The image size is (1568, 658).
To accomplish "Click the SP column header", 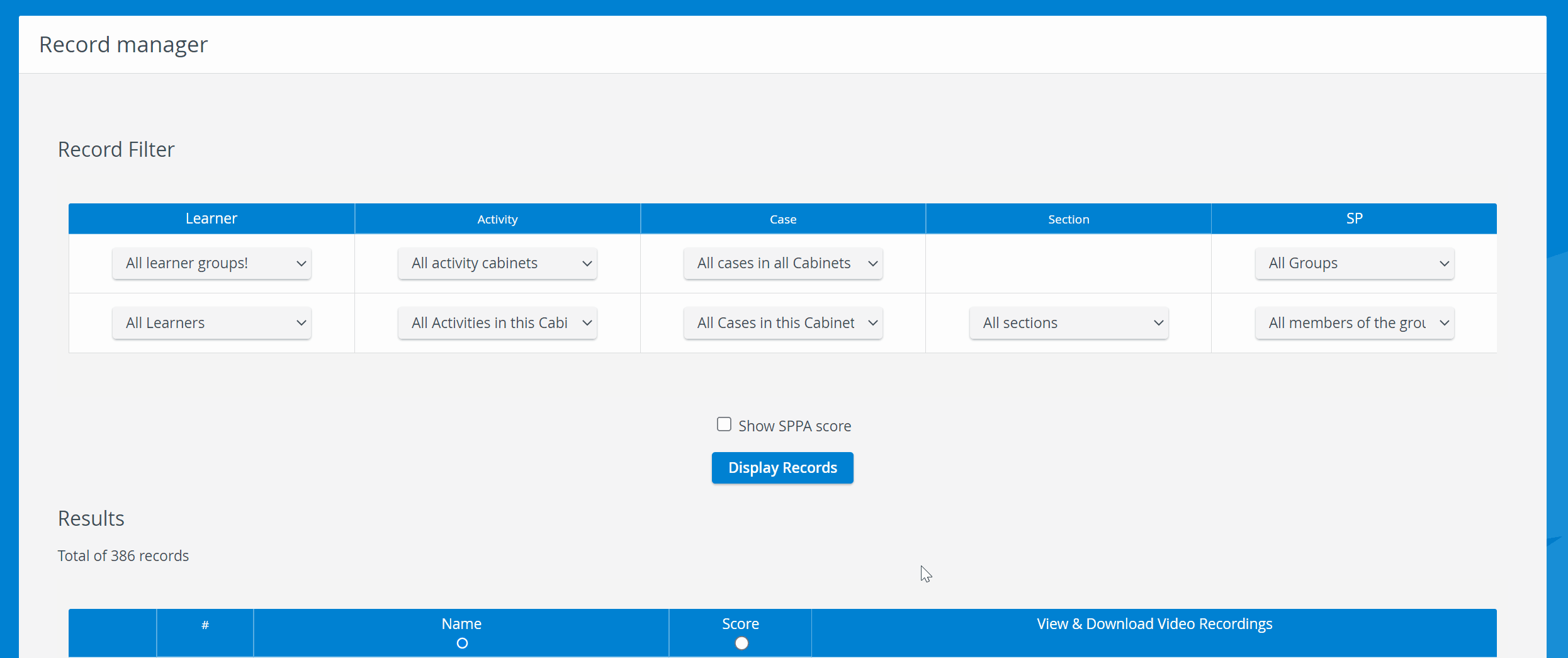I will [x=1355, y=218].
